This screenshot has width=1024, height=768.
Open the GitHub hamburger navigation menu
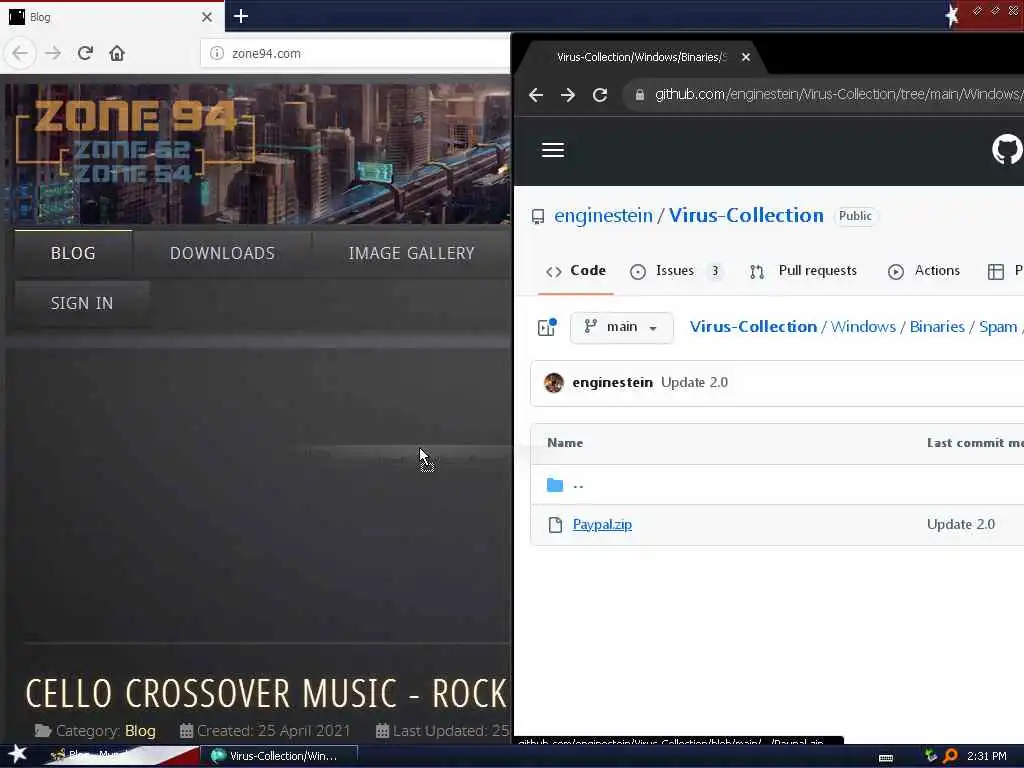pos(553,150)
